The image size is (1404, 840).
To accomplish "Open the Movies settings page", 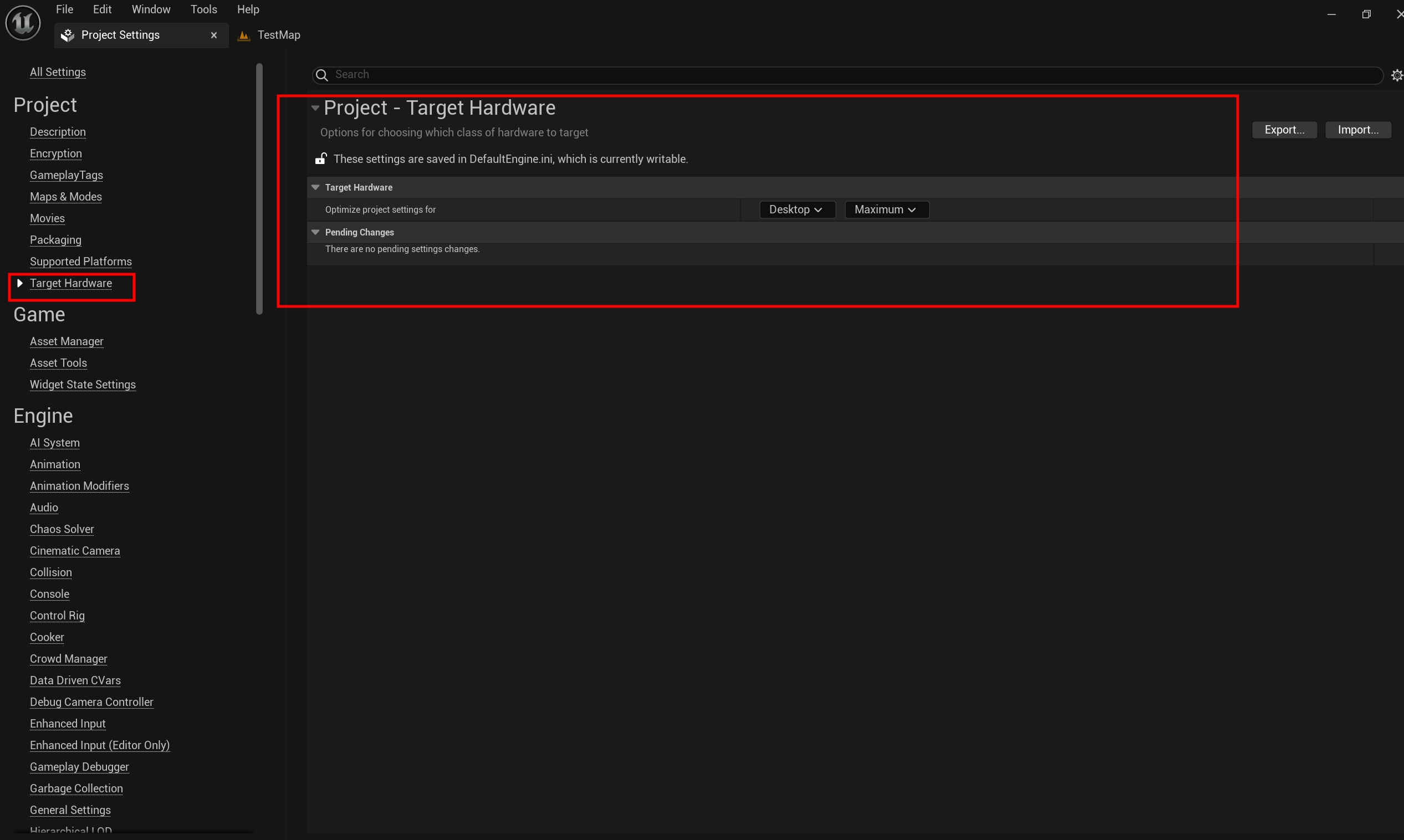I will point(47,218).
